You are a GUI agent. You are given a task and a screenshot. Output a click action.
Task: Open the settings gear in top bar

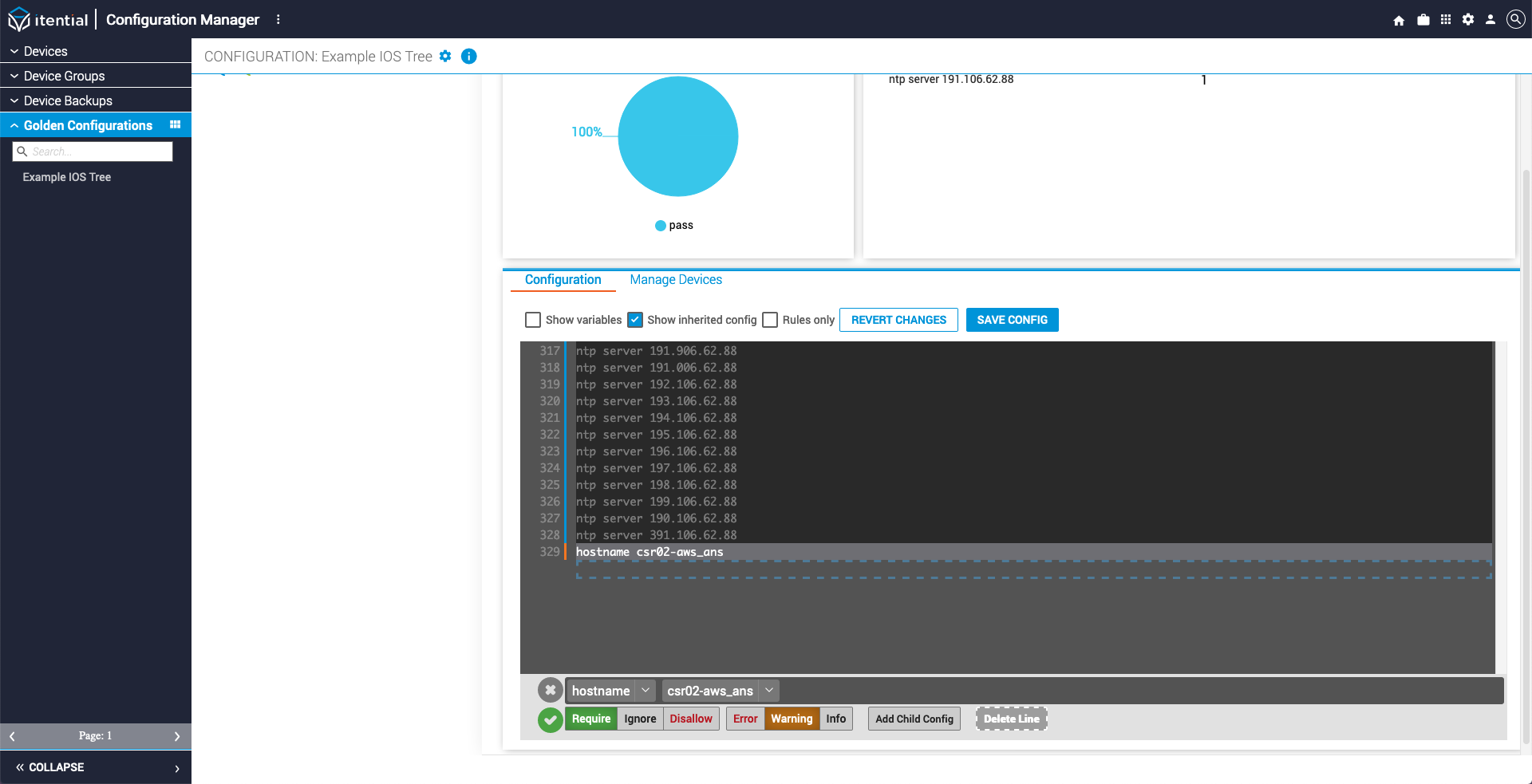coord(1468,20)
